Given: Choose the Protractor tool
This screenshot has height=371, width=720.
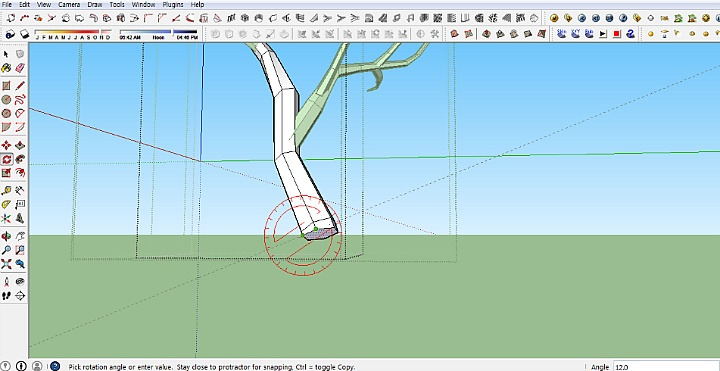Looking at the screenshot, I should pos(6,204).
